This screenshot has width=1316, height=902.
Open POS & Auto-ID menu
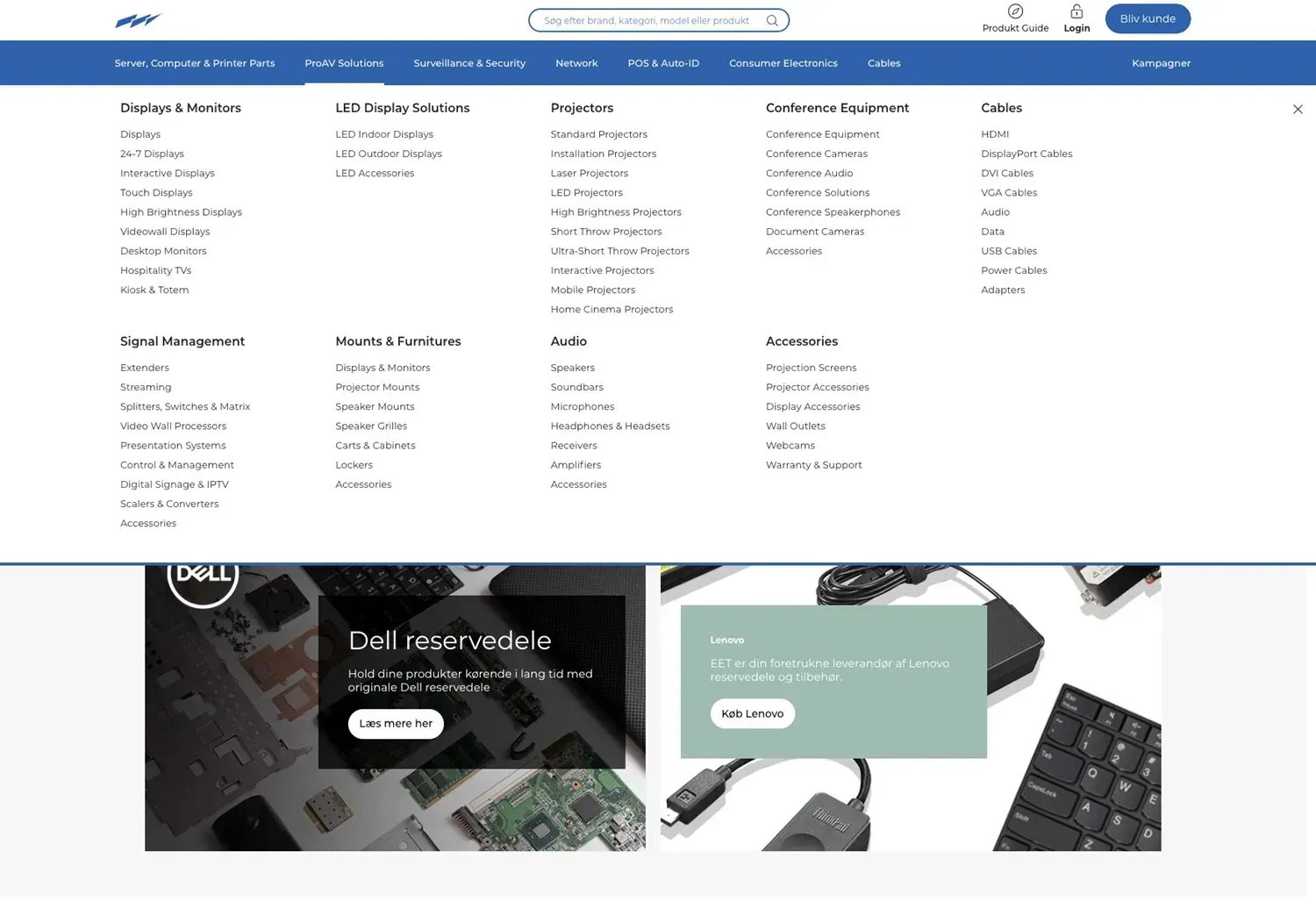coord(663,63)
